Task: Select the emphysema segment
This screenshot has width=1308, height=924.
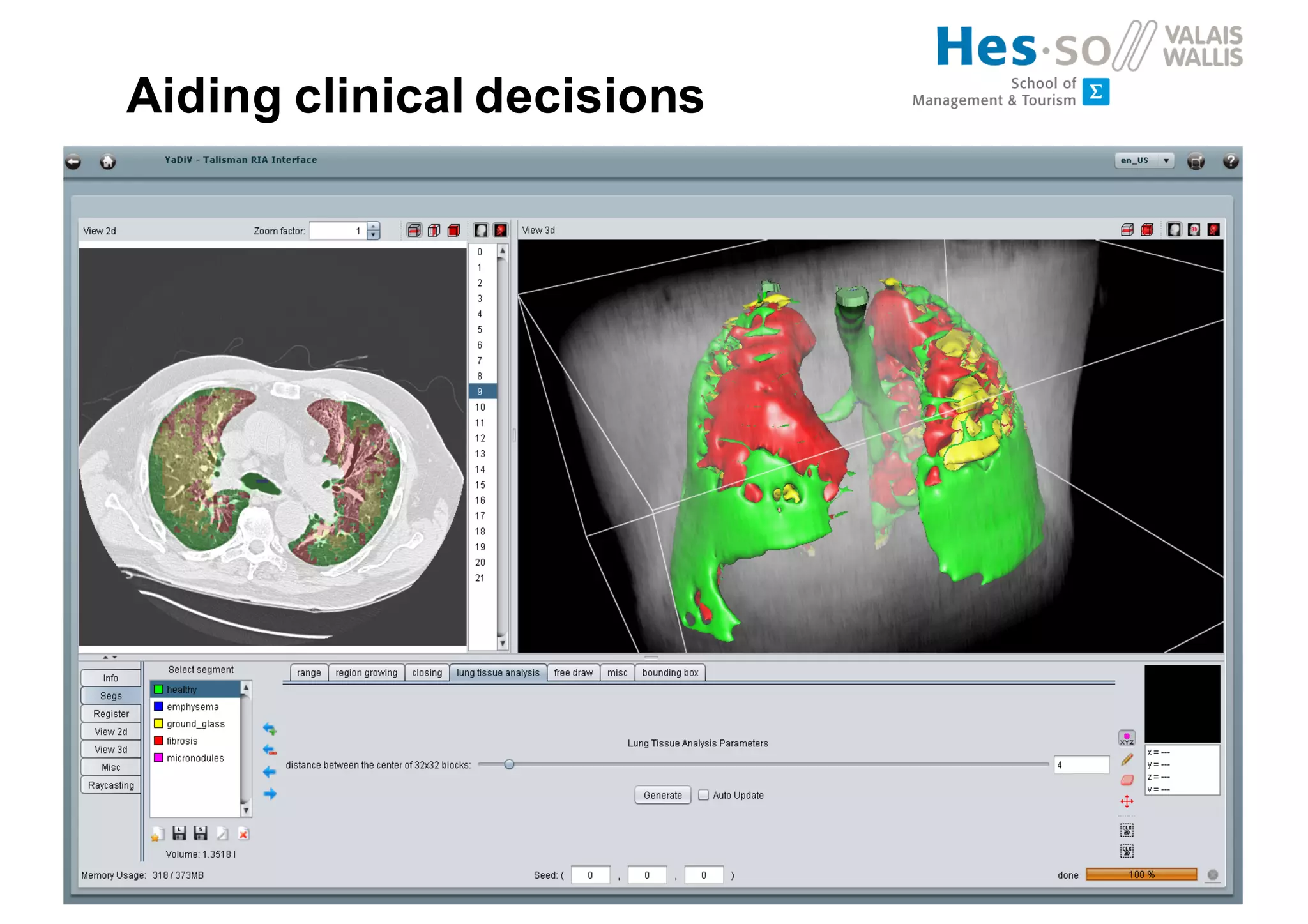Action: [x=195, y=707]
